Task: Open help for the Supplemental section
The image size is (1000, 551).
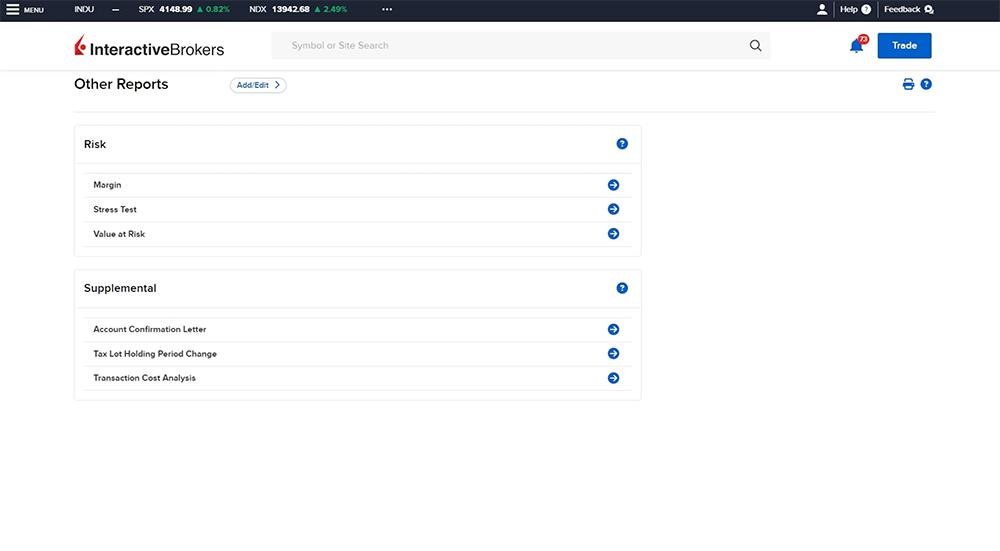Action: click(x=622, y=288)
